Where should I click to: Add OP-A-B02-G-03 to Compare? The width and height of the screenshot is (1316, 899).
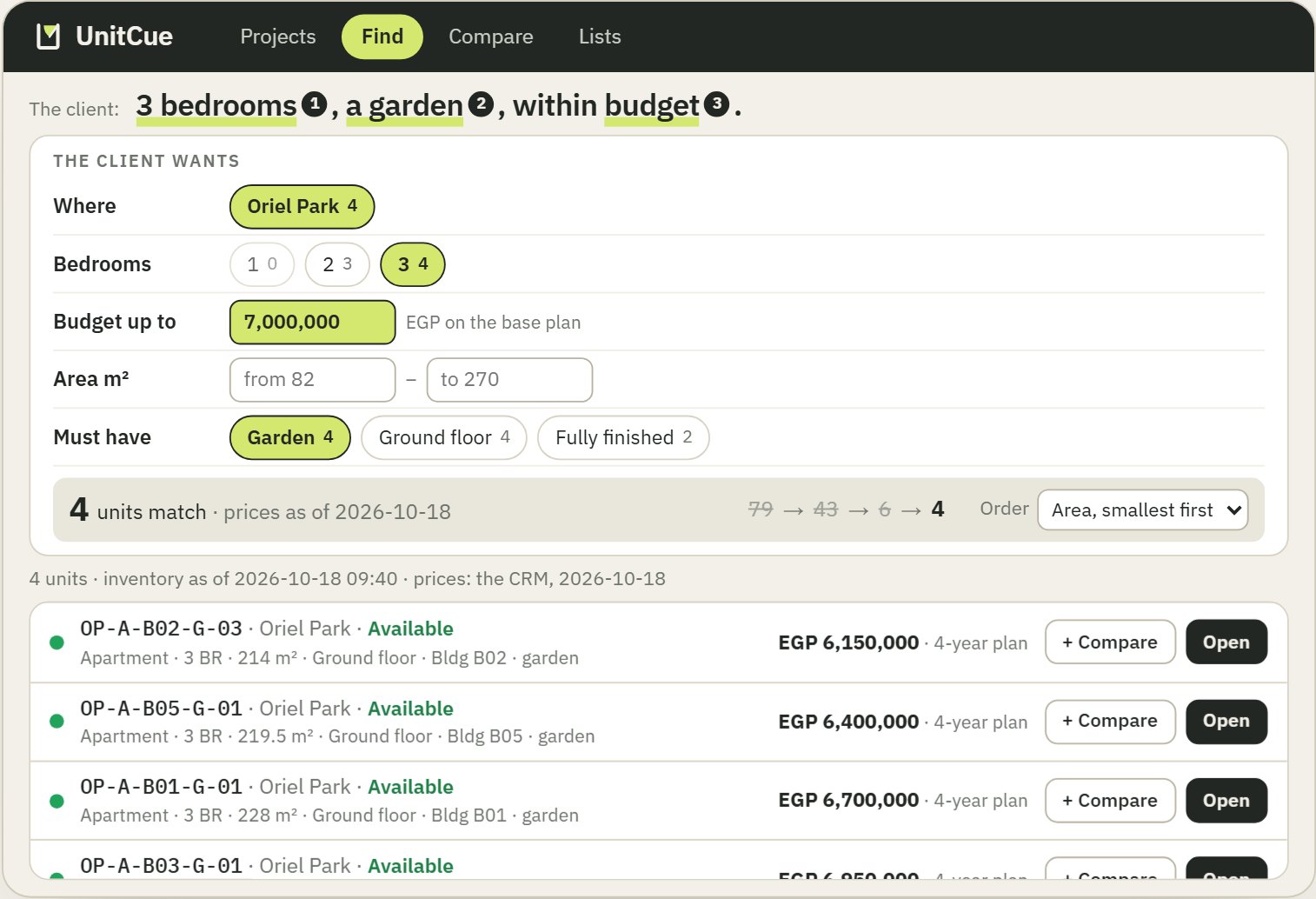(1110, 643)
